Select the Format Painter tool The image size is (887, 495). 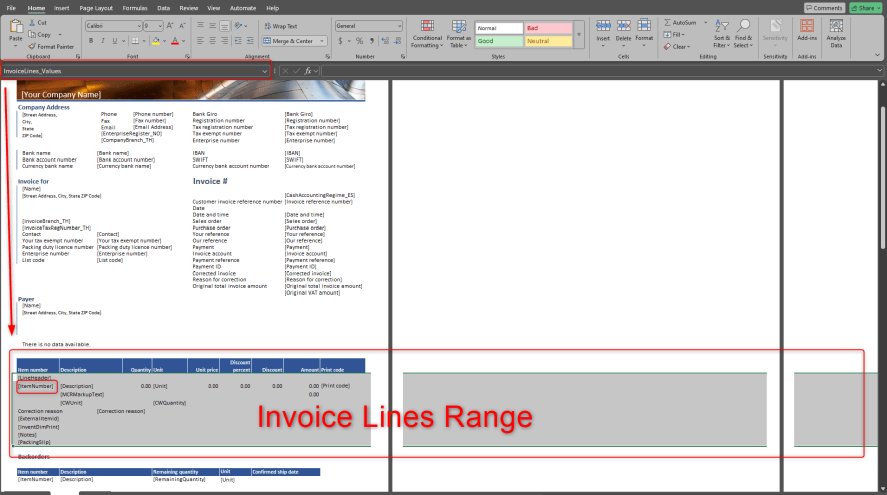tap(53, 46)
